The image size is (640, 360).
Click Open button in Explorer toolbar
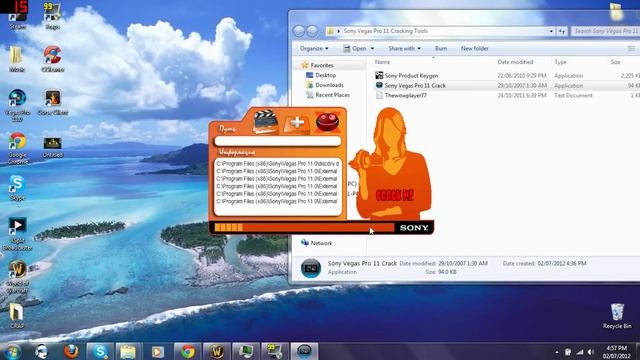[355, 49]
